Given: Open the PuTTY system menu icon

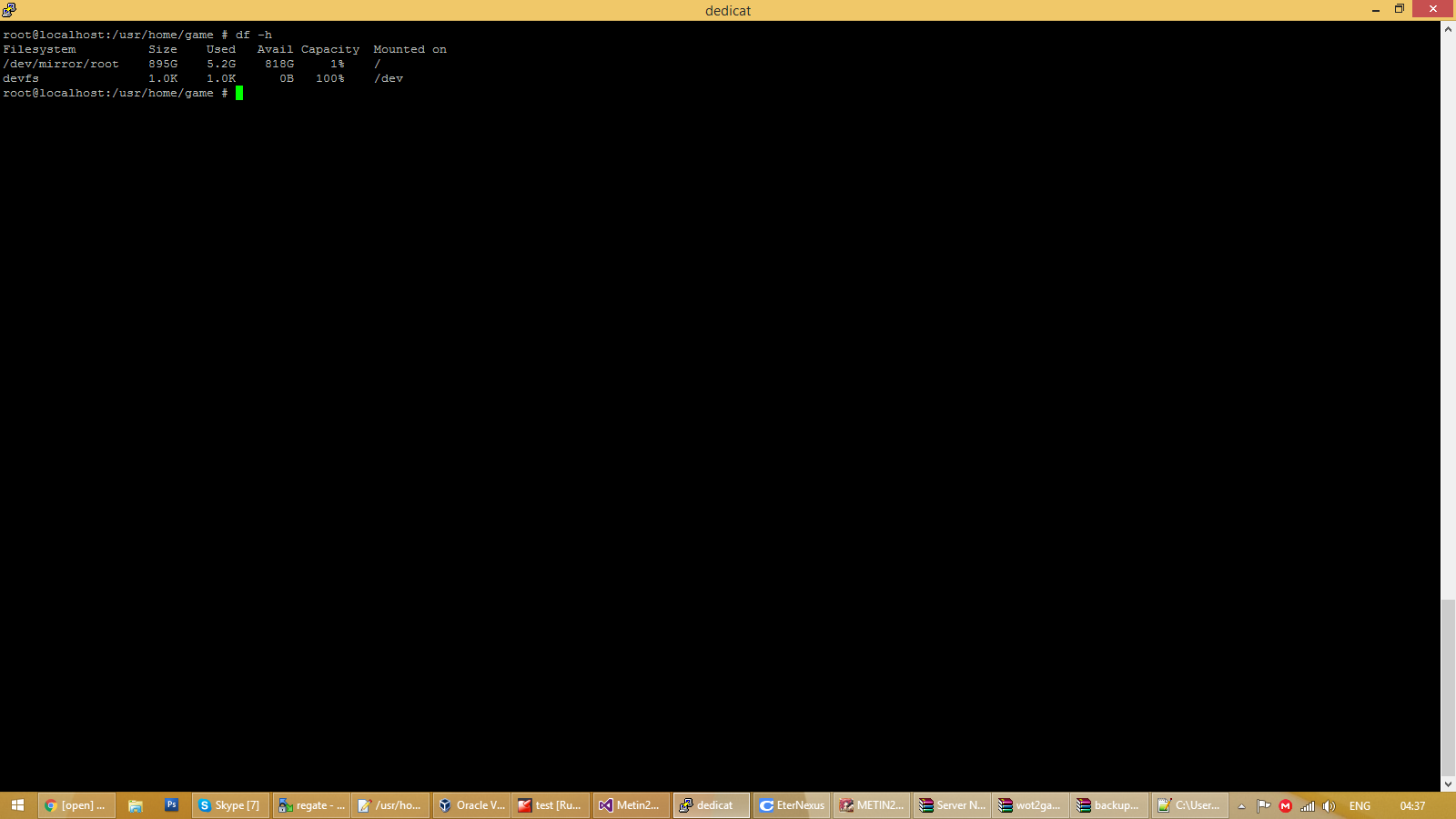Looking at the screenshot, I should tap(9, 10).
